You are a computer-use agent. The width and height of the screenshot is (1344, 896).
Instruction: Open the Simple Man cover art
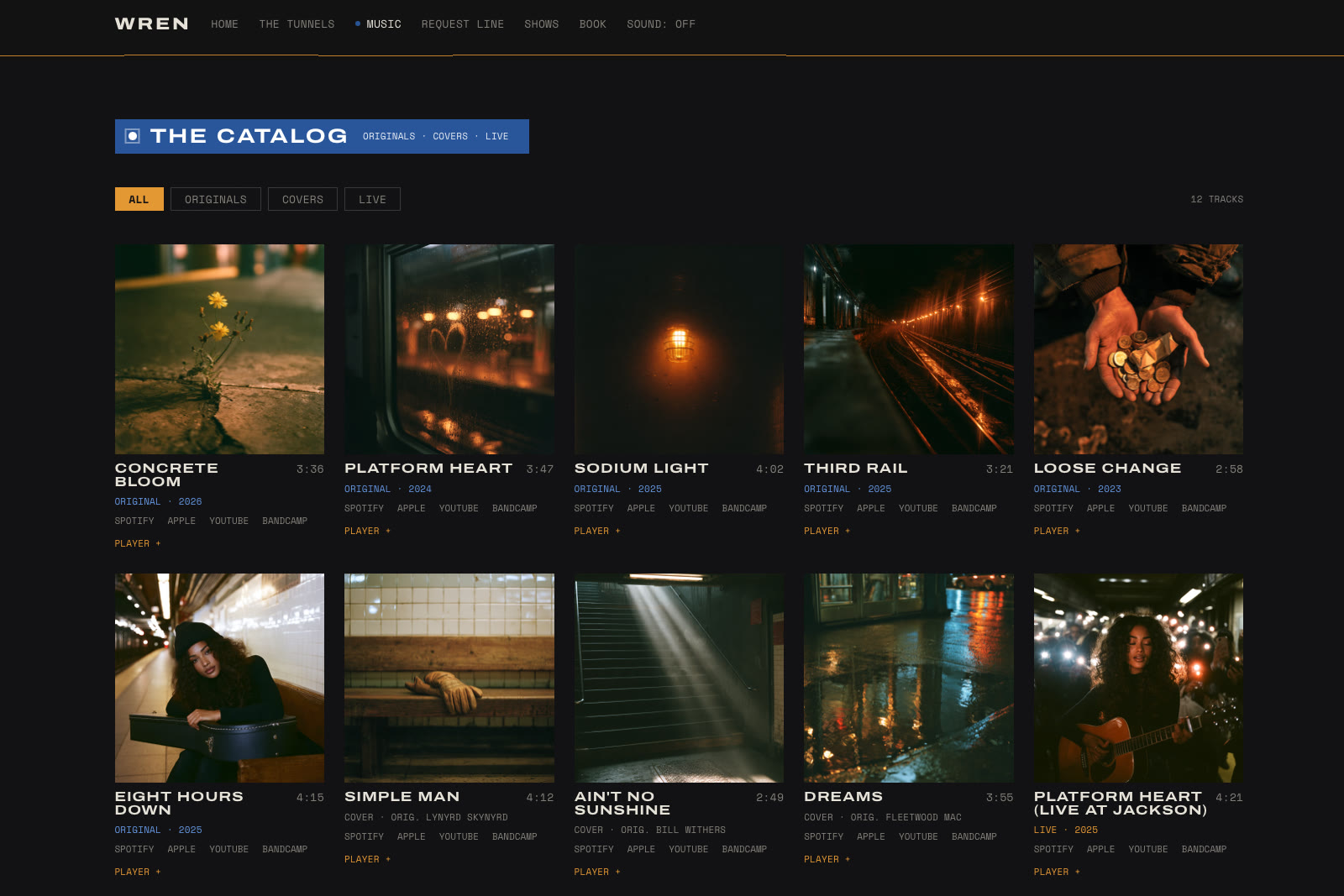[449, 678]
